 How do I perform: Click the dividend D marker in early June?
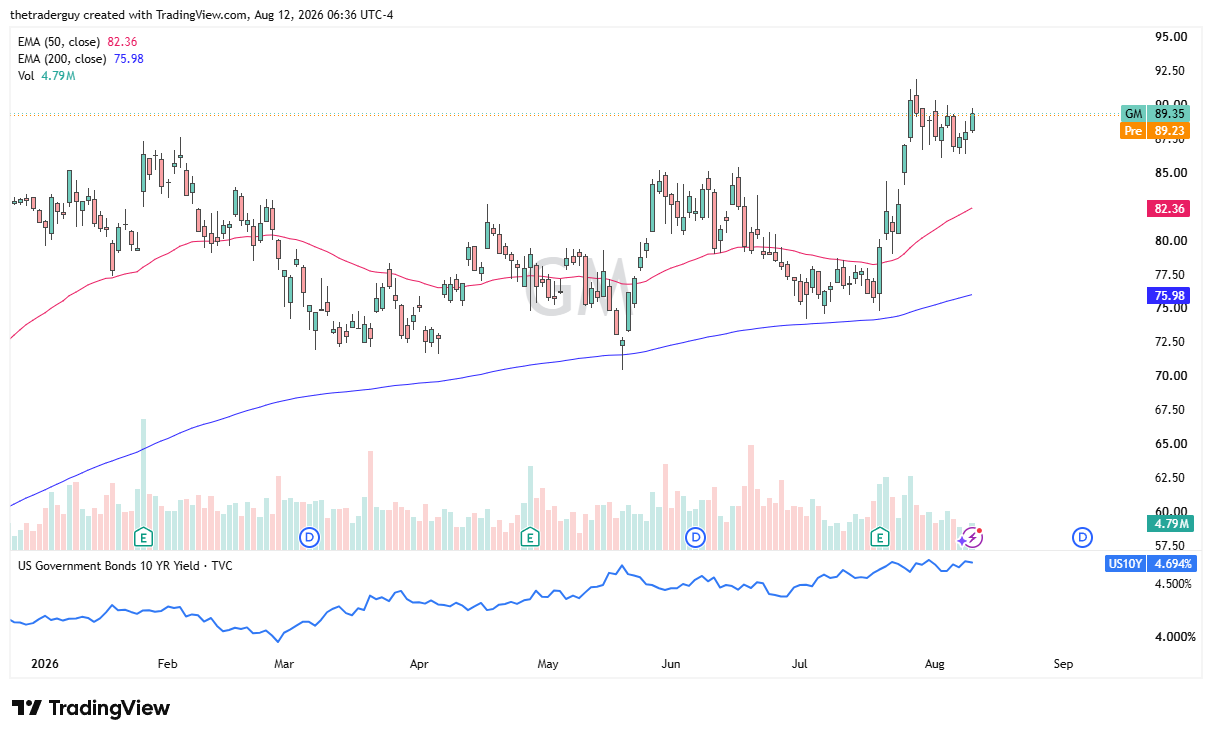click(695, 538)
